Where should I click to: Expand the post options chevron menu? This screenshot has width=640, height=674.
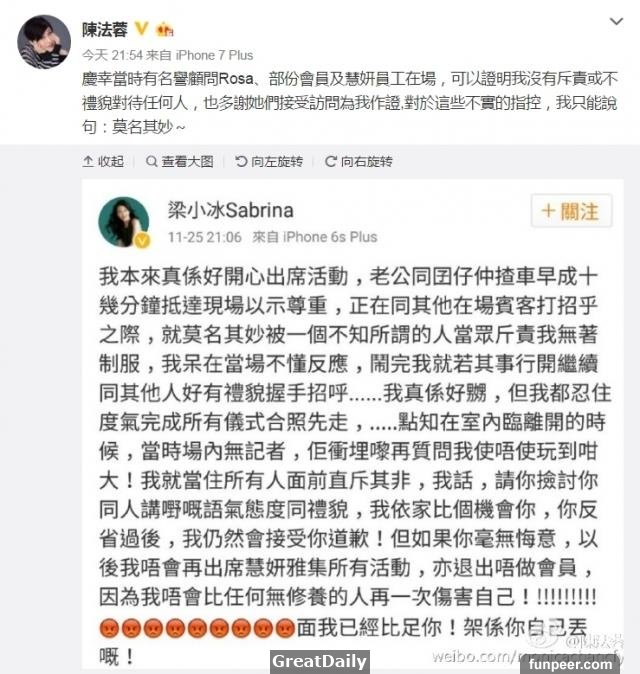(x=616, y=21)
